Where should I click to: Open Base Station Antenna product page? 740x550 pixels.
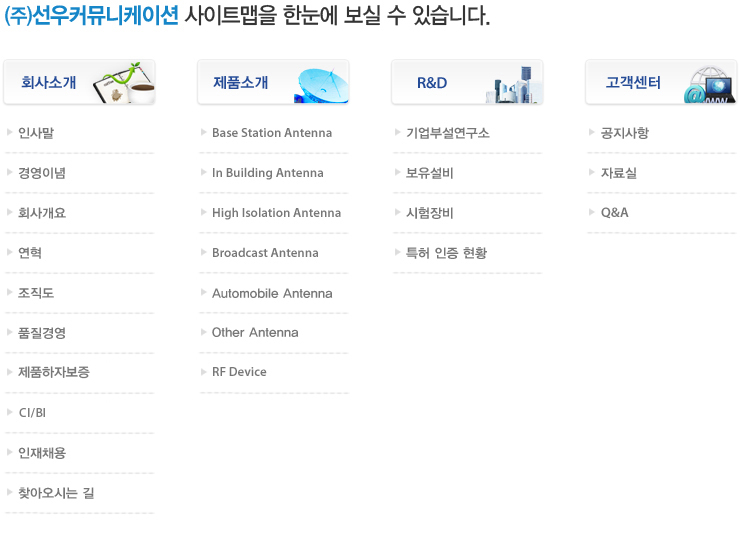[x=272, y=133]
